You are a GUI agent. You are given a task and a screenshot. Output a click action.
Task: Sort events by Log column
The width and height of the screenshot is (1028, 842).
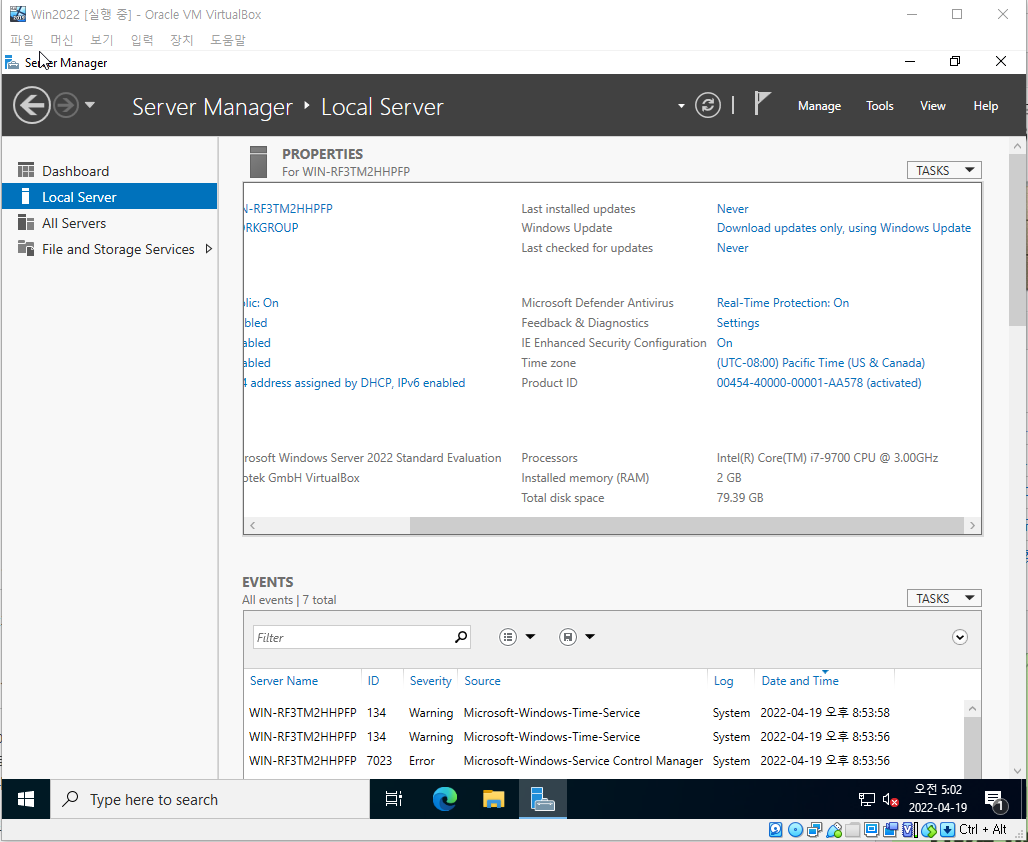[723, 681]
